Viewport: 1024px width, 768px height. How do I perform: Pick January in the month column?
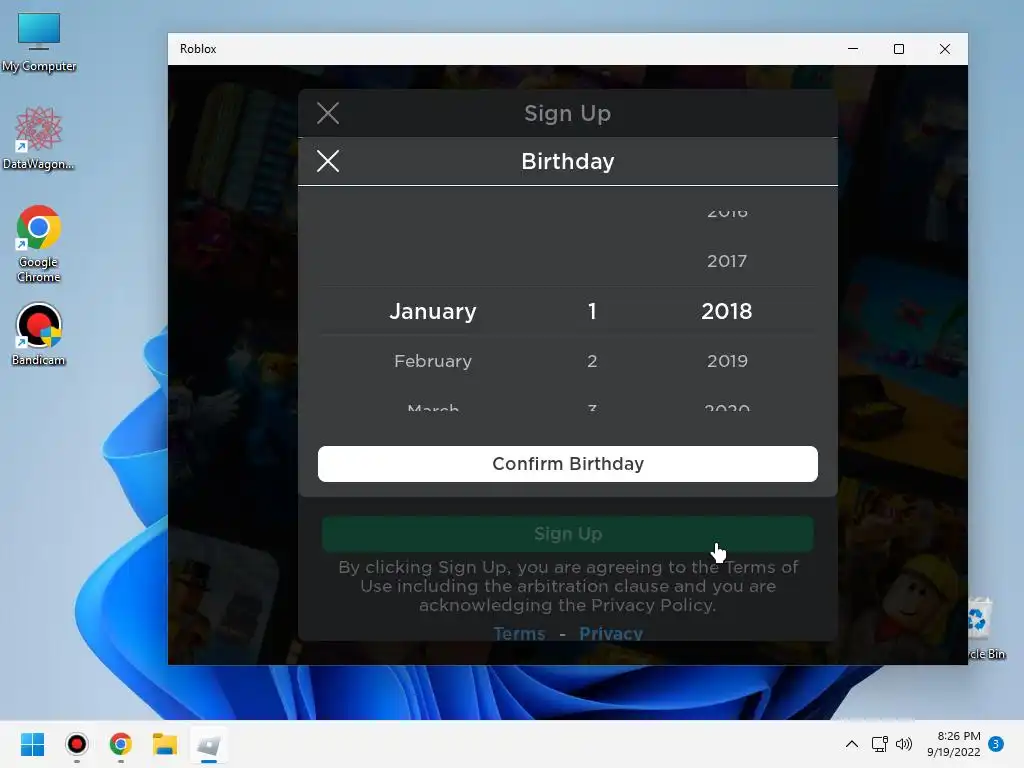tap(433, 312)
